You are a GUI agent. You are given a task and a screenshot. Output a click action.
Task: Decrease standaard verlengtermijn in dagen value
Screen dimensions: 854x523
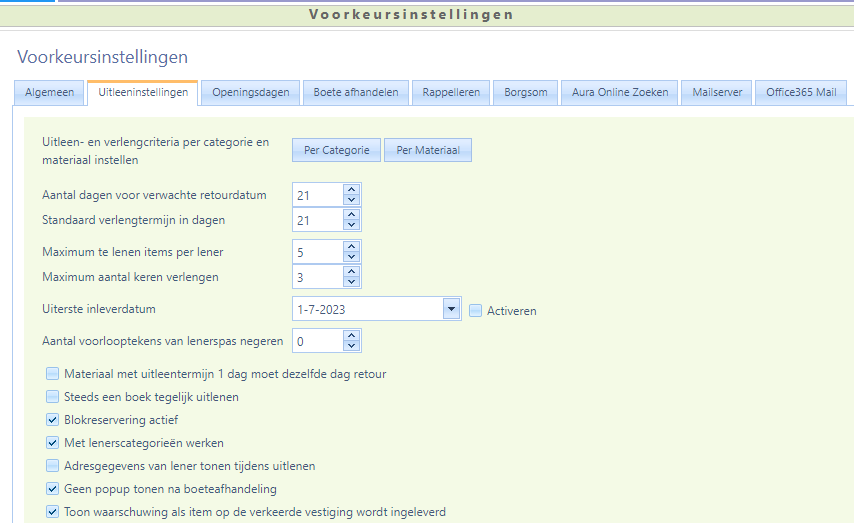350,226
